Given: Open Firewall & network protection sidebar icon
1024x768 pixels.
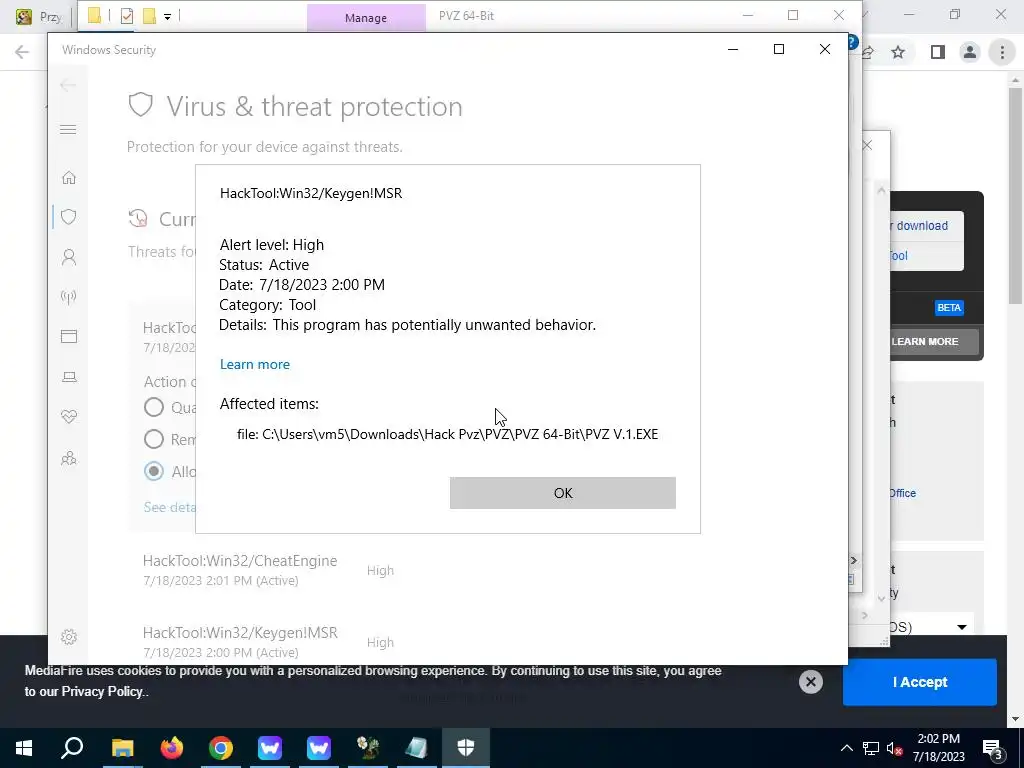Looking at the screenshot, I should (69, 297).
